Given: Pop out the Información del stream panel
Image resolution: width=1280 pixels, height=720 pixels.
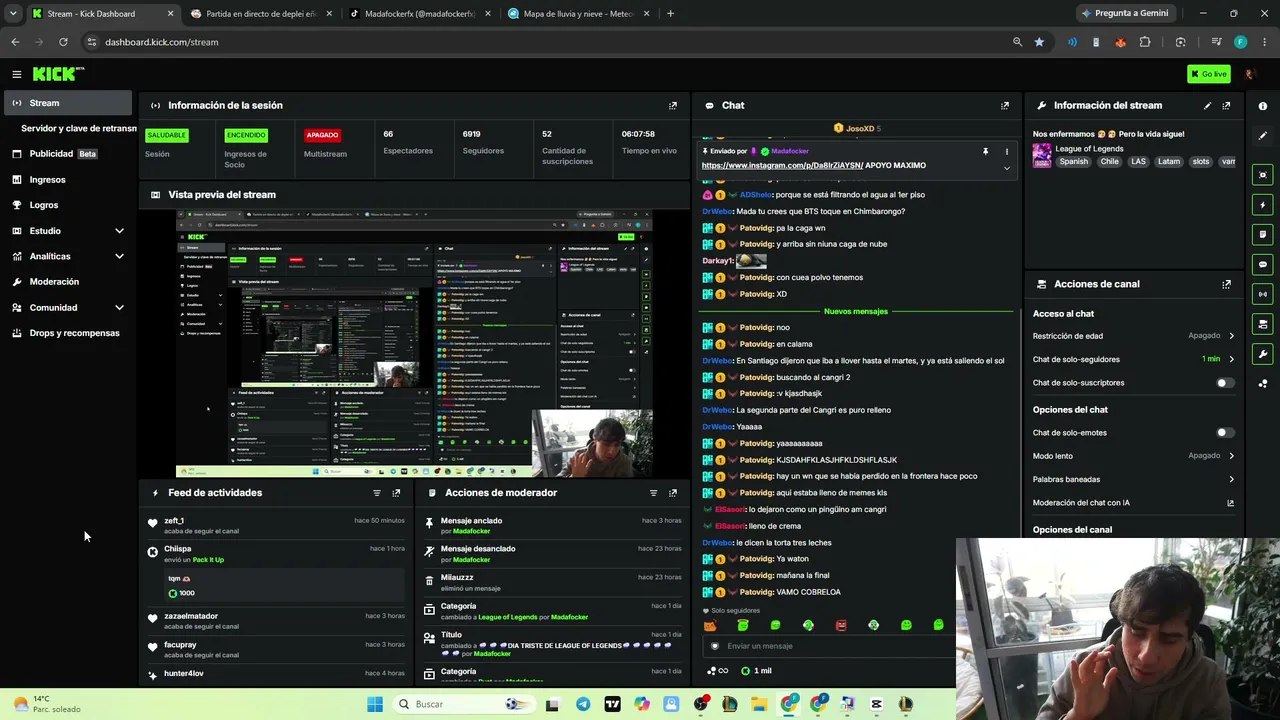Looking at the screenshot, I should (x=1227, y=105).
